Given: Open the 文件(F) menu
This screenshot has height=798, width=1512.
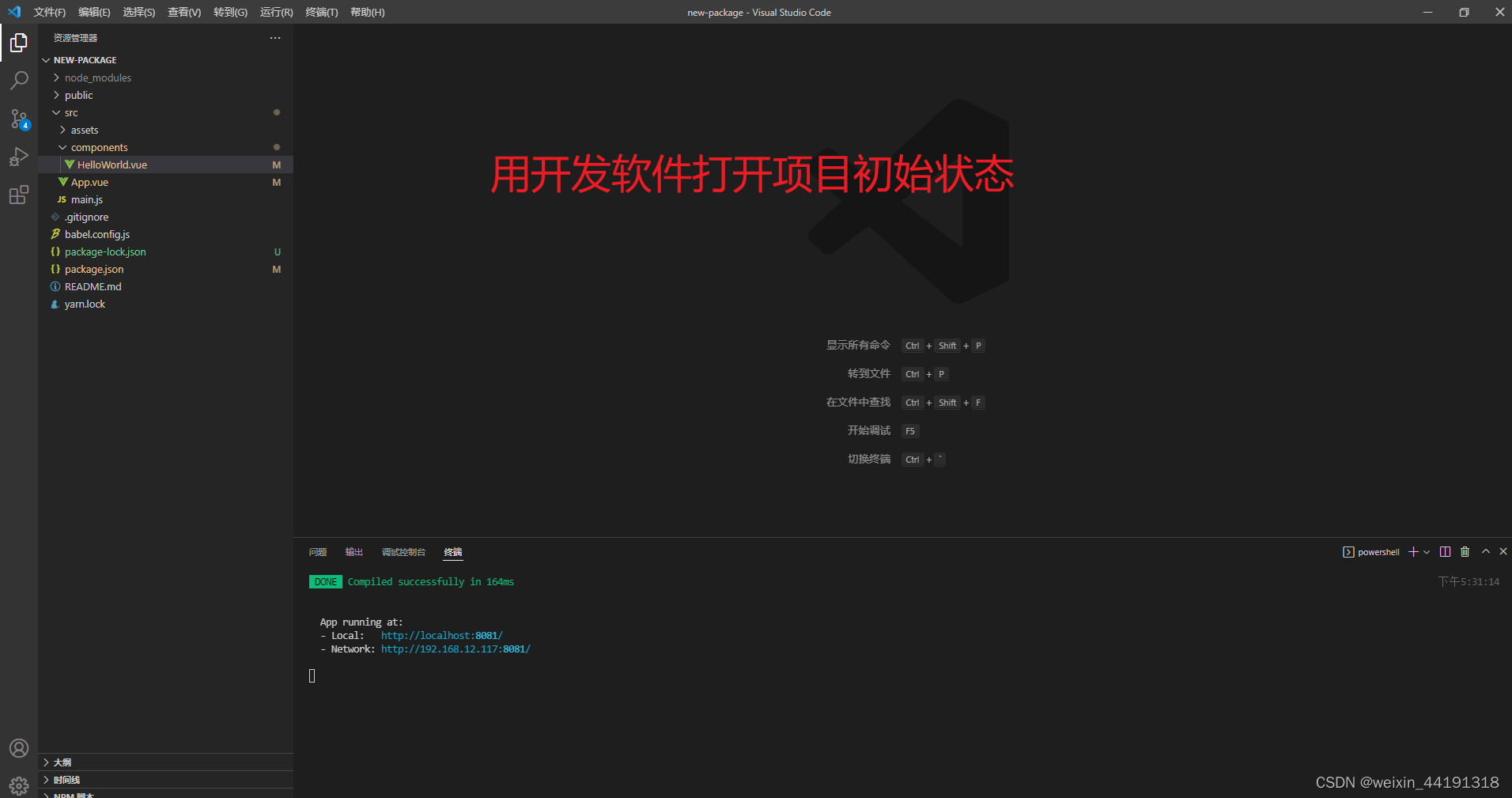Looking at the screenshot, I should [50, 12].
